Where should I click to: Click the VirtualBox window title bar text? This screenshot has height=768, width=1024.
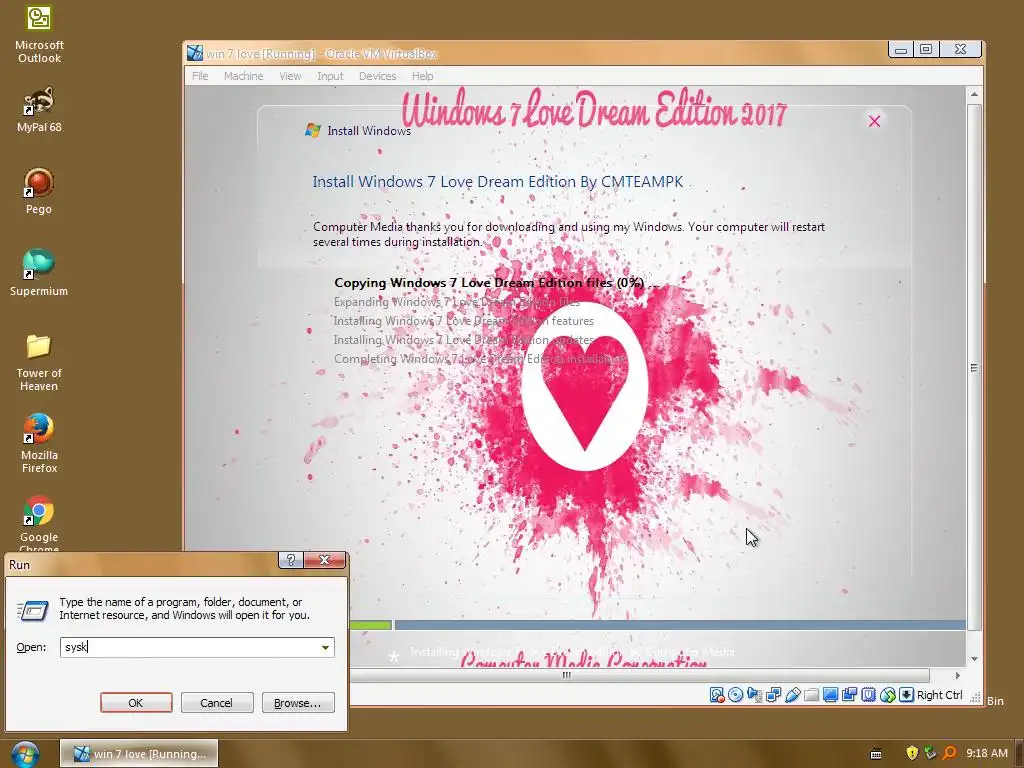(322, 54)
